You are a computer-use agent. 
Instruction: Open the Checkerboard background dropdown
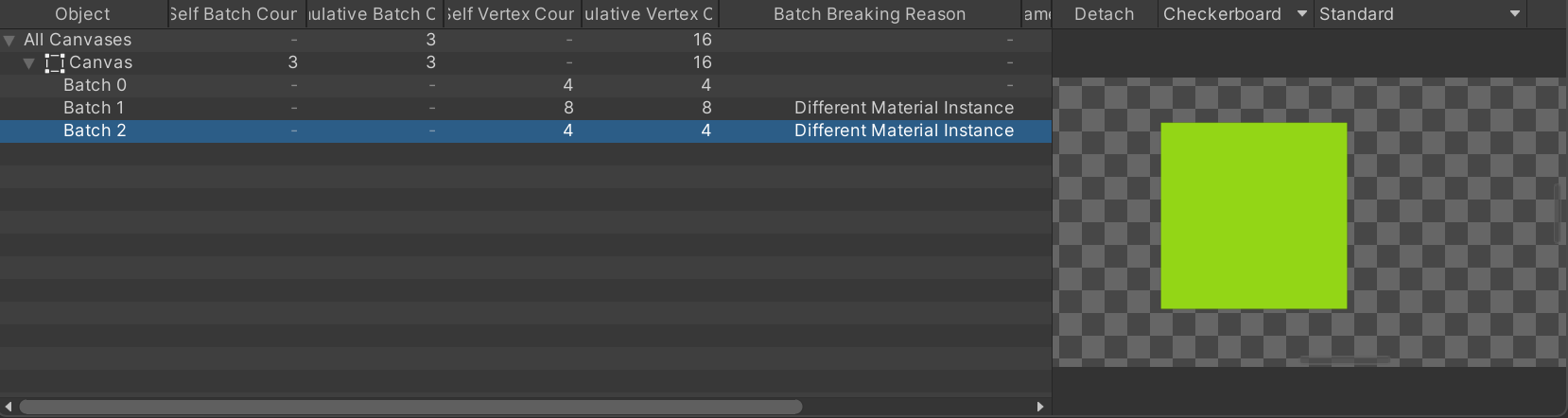pos(1235,14)
